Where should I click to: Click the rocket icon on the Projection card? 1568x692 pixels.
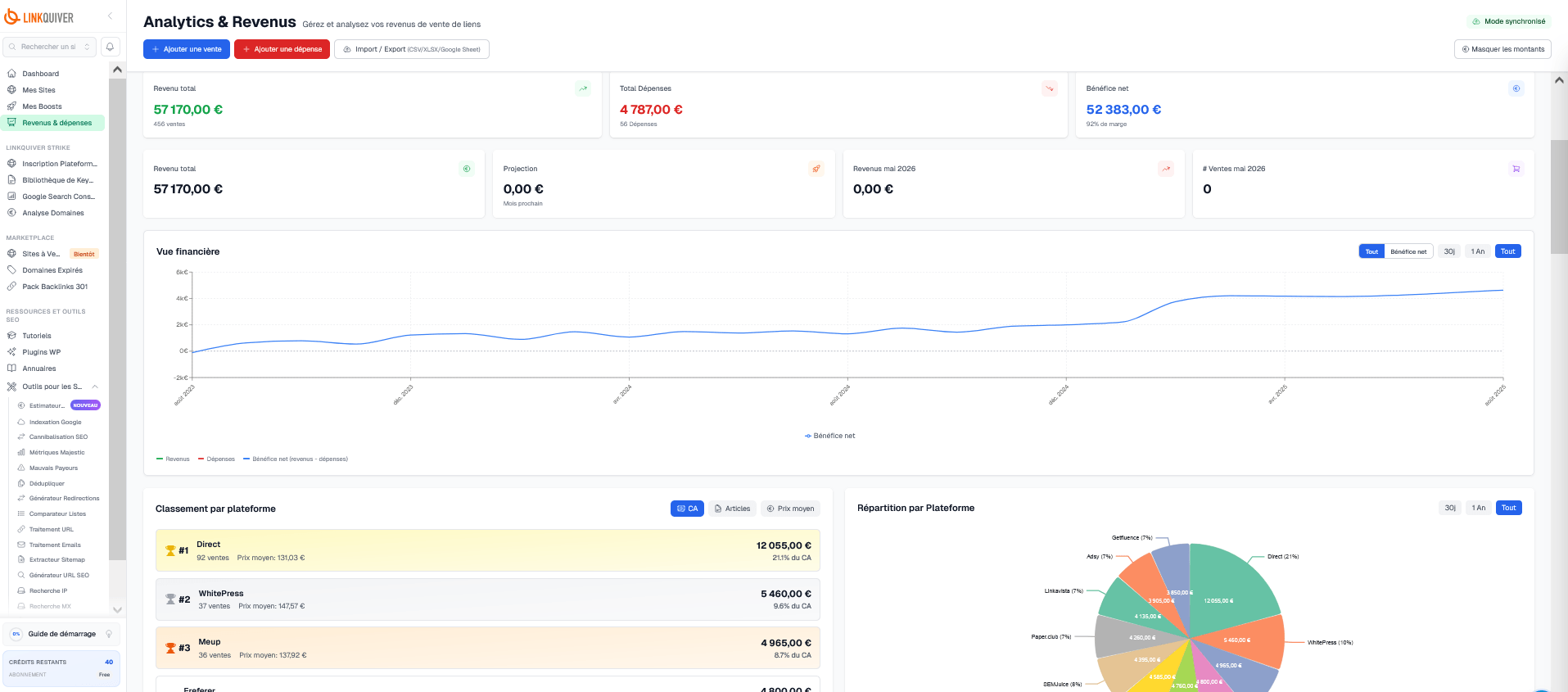click(816, 169)
